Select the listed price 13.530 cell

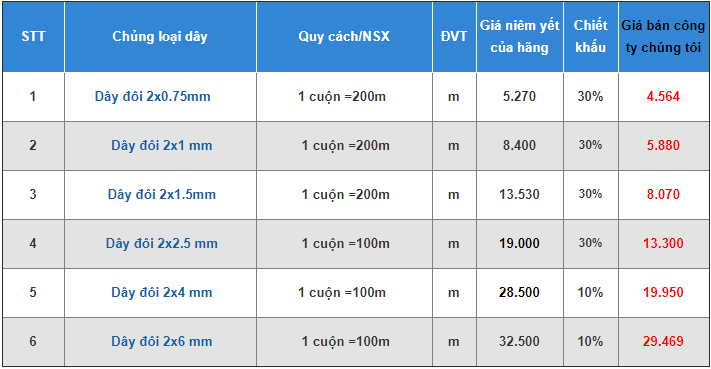coord(519,194)
